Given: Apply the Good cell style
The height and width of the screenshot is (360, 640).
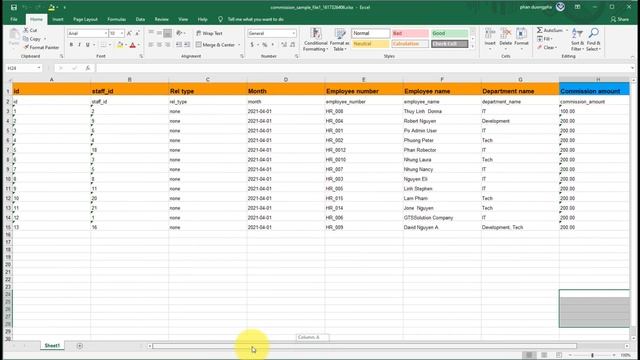Looking at the screenshot, I should point(449,33).
